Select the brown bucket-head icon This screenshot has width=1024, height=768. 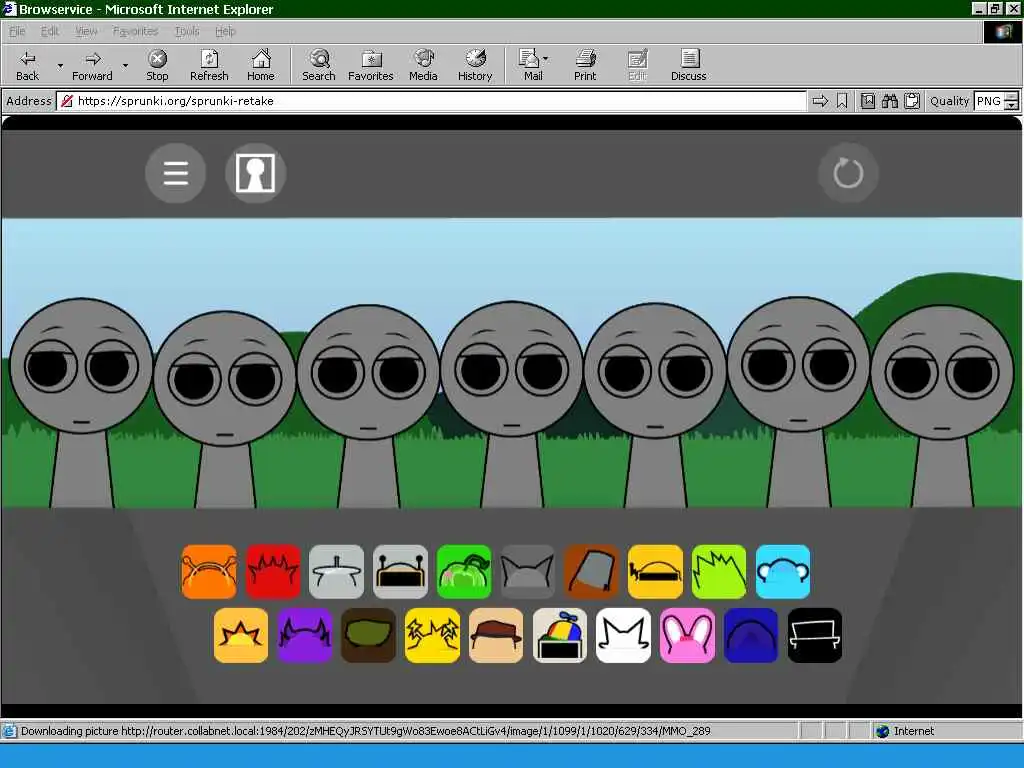point(592,571)
